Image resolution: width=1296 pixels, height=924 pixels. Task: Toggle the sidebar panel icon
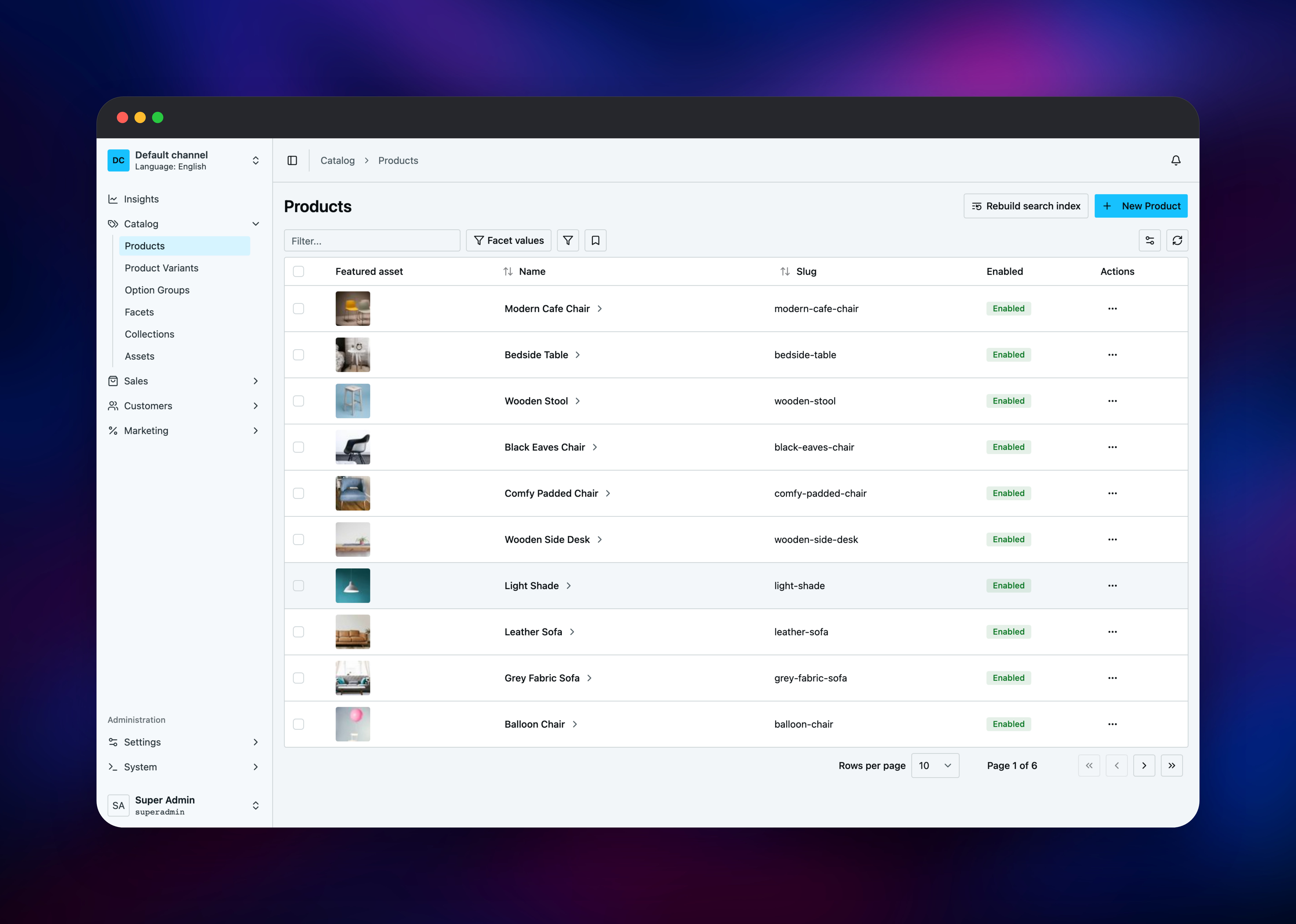click(292, 160)
